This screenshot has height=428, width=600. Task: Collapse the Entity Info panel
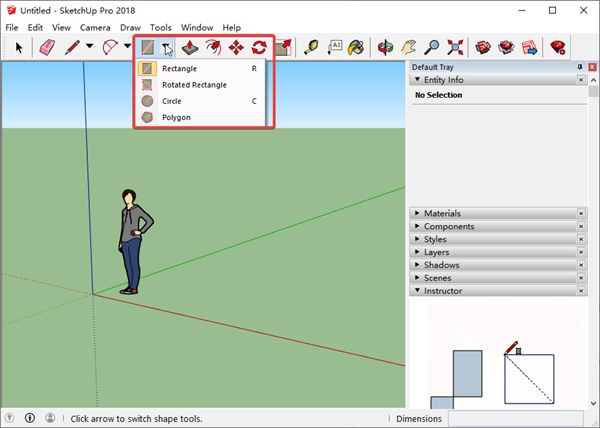click(x=417, y=79)
